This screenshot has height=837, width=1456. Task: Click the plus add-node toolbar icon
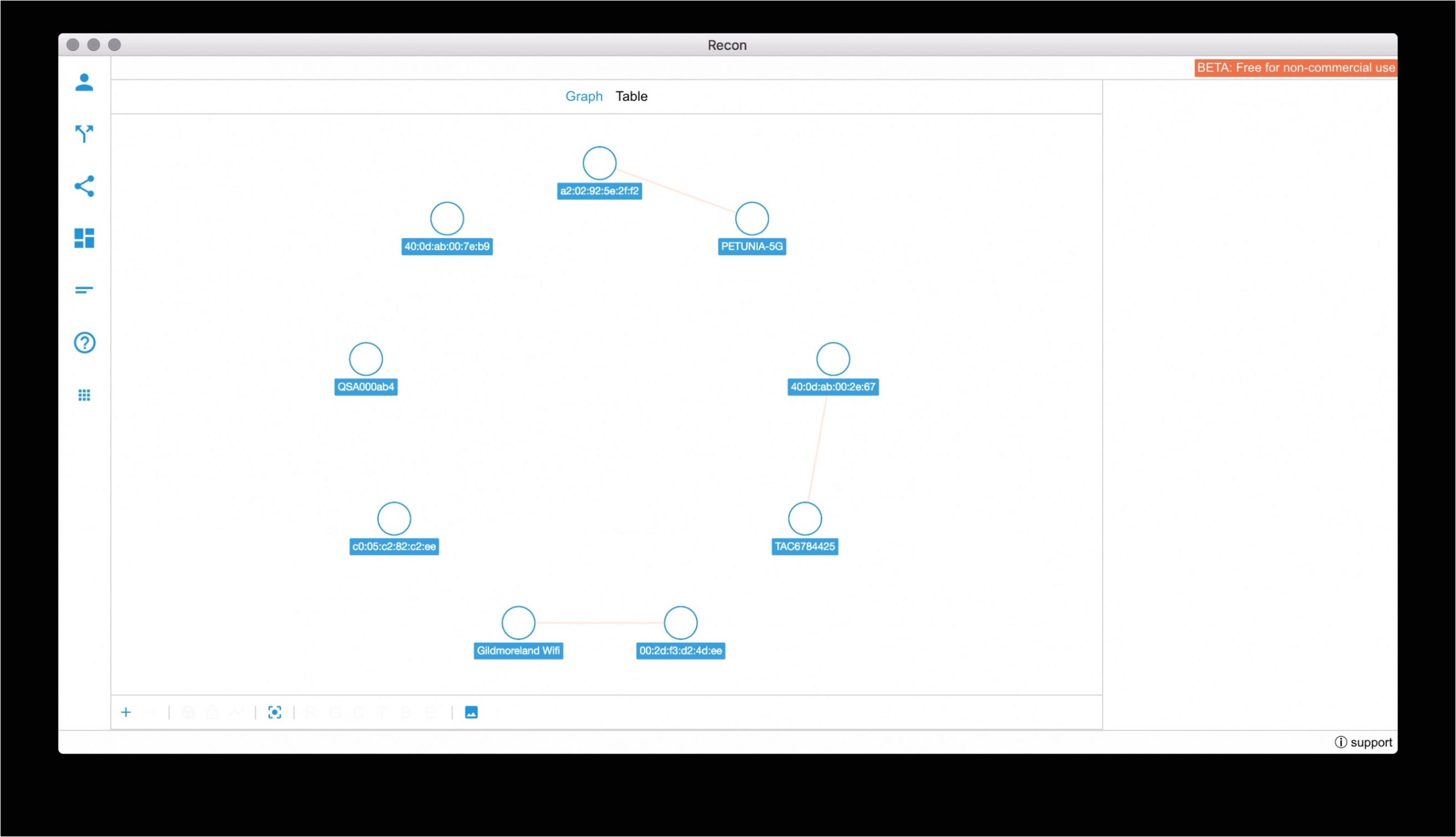pos(126,713)
